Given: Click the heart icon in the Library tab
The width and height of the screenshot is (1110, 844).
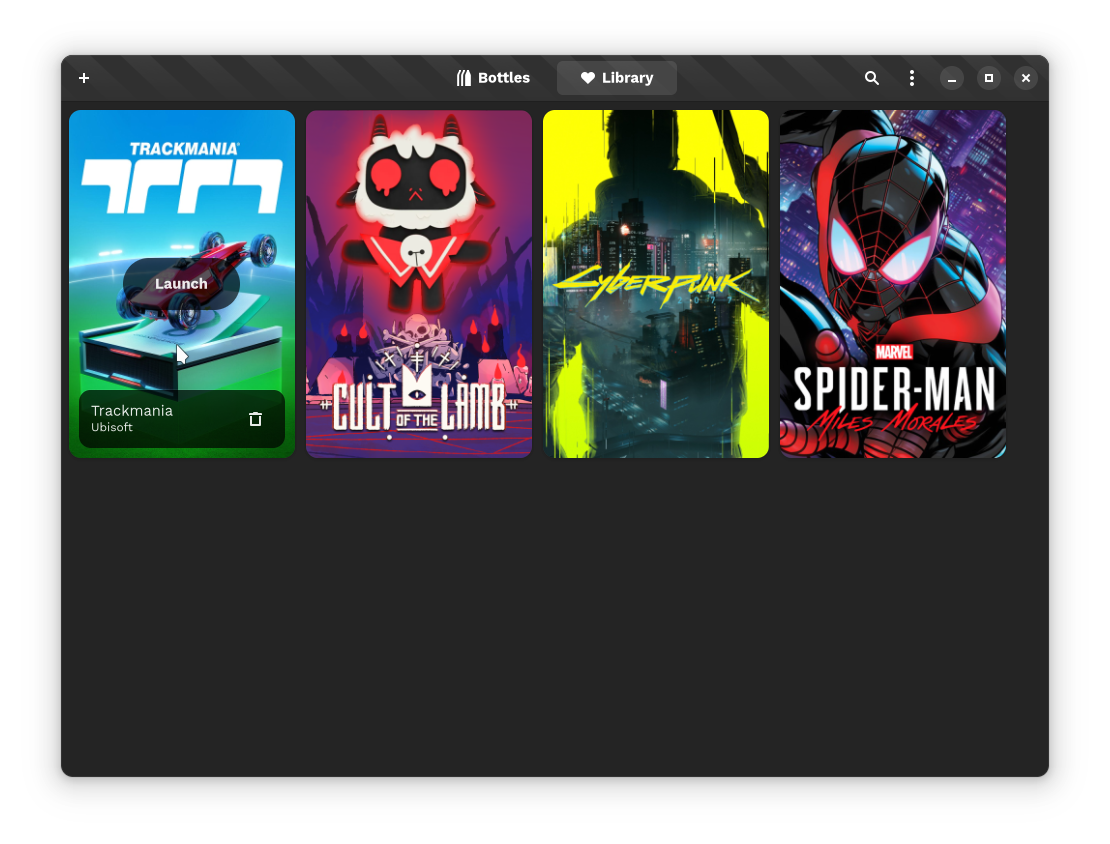Looking at the screenshot, I should point(588,78).
